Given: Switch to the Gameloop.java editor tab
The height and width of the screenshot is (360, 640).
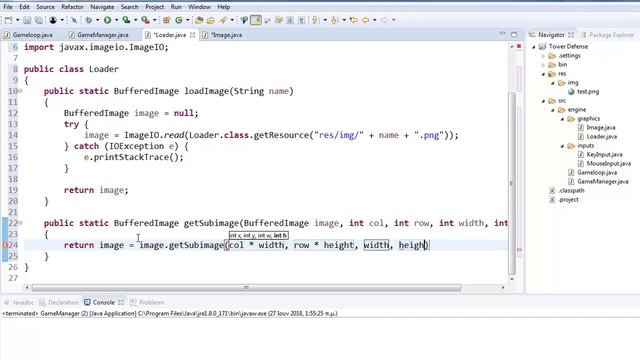Looking at the screenshot, I should (x=29, y=35).
